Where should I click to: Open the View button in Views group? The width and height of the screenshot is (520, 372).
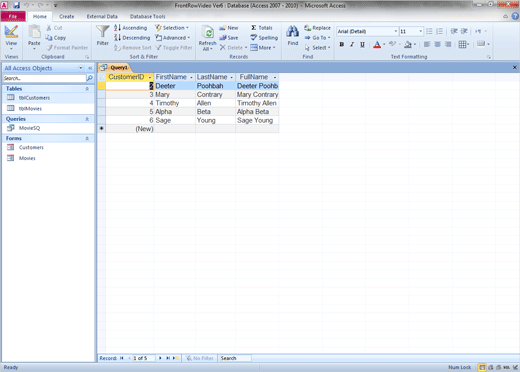click(x=11, y=37)
